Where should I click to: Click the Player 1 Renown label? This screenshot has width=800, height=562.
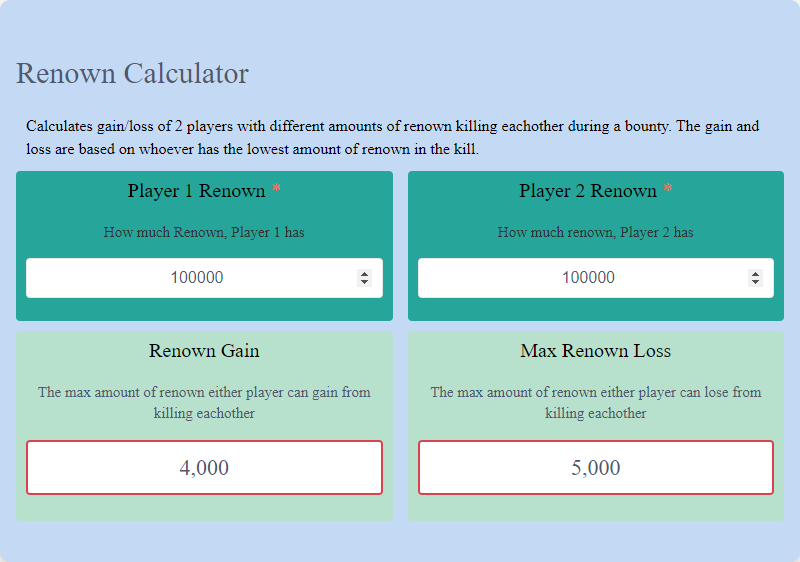tap(196, 191)
